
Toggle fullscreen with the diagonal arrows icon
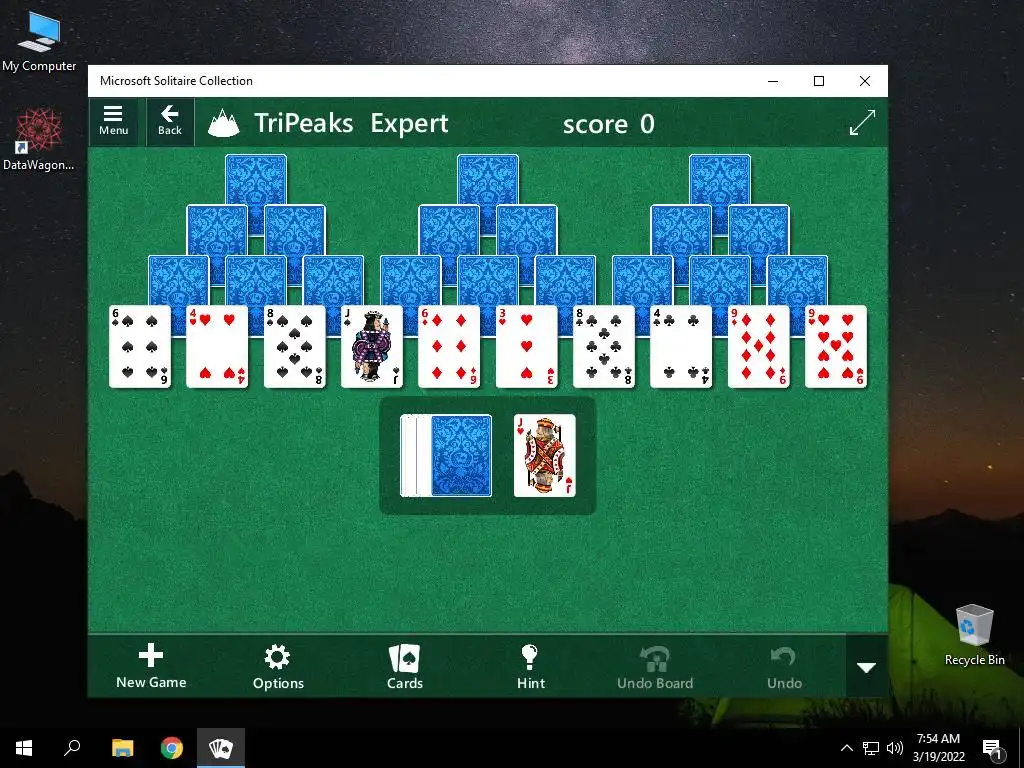862,123
